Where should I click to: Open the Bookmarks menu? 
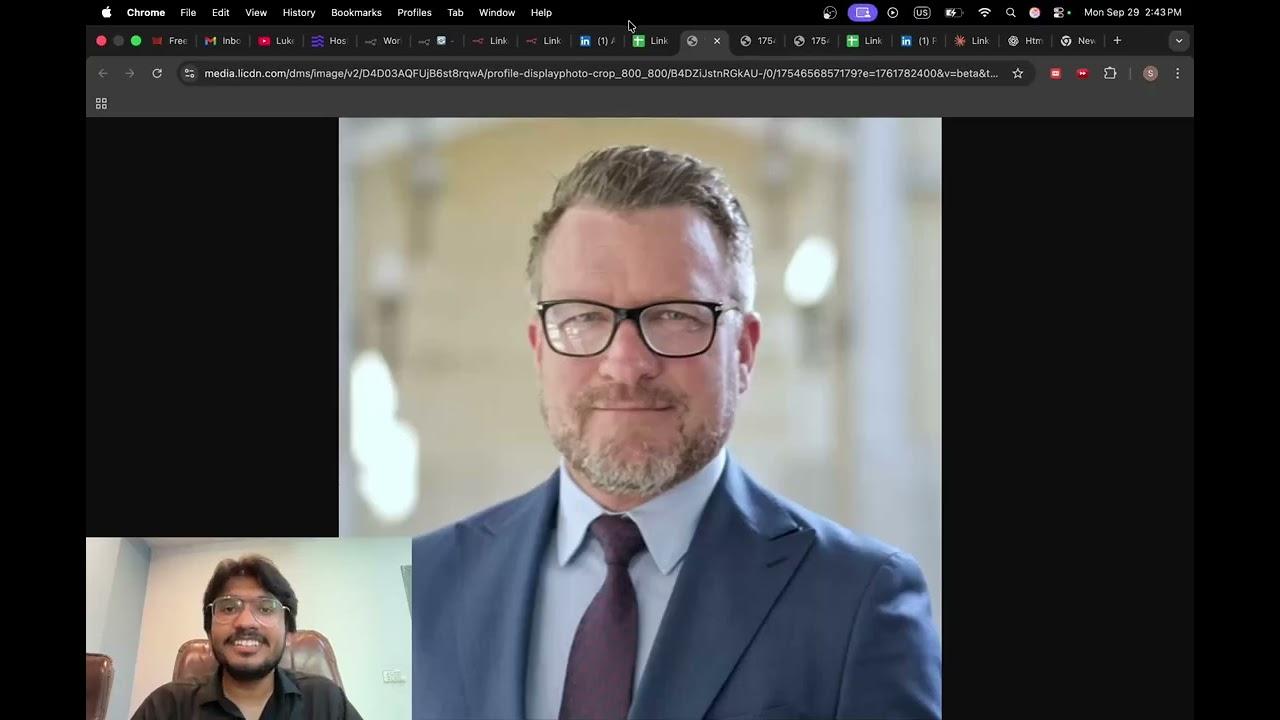click(x=357, y=13)
